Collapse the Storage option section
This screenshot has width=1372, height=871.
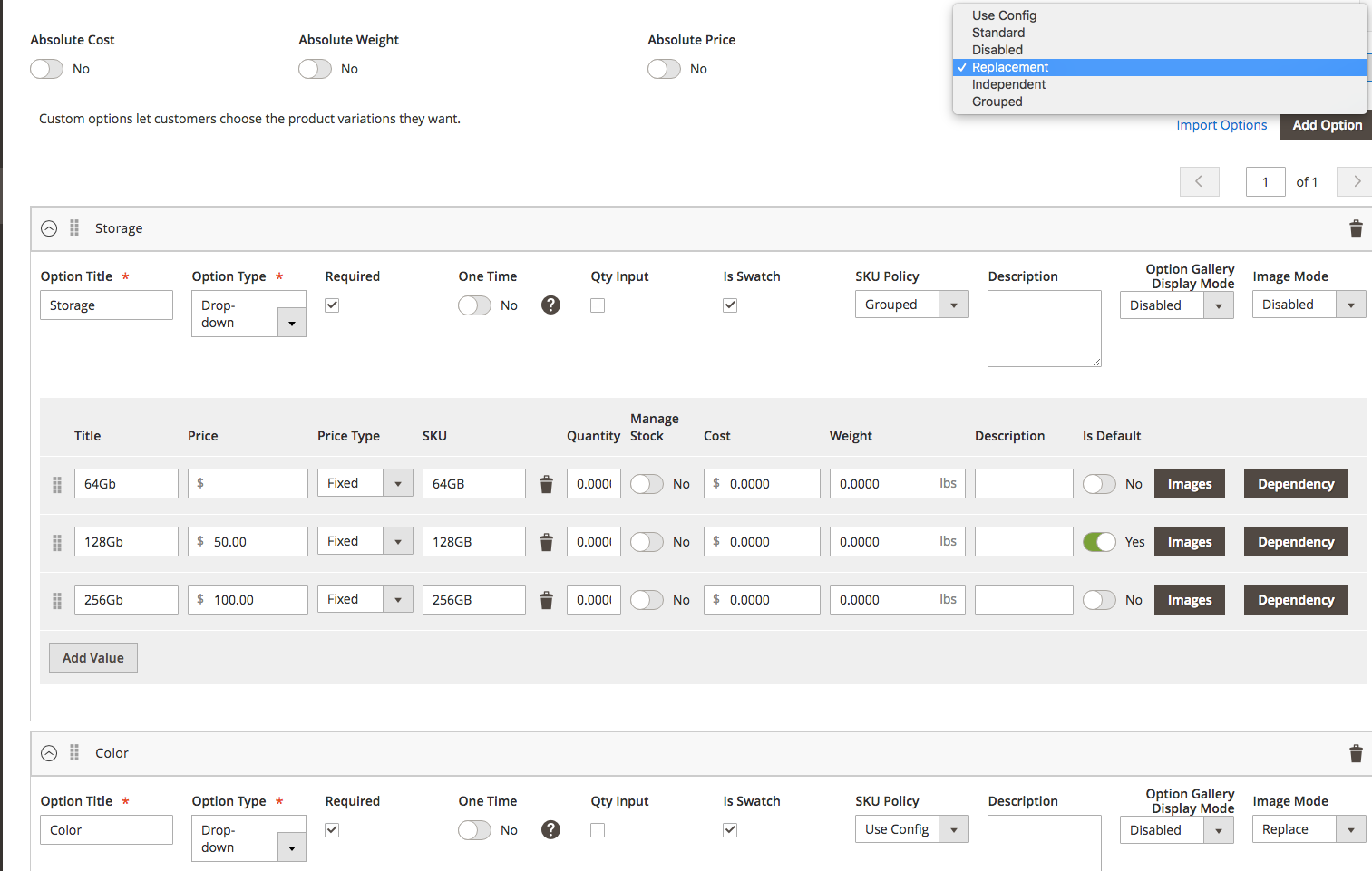point(49,228)
